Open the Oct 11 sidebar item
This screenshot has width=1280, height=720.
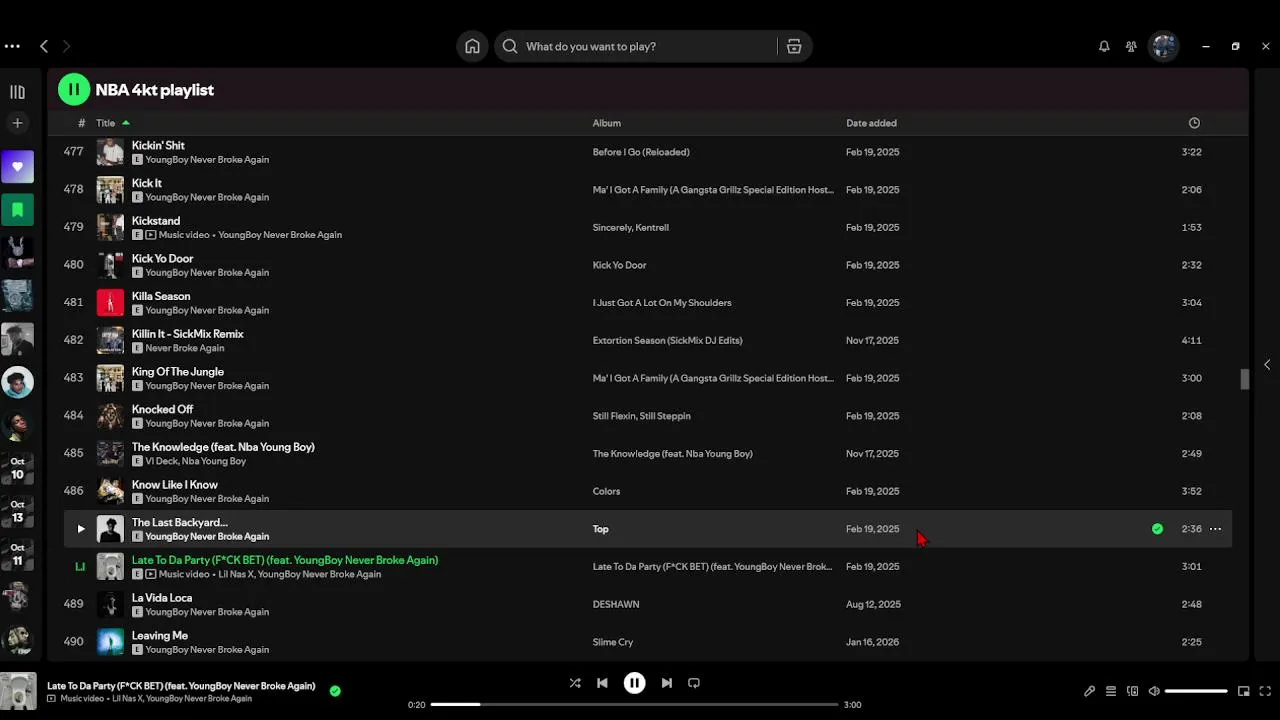pyautogui.click(x=17, y=554)
